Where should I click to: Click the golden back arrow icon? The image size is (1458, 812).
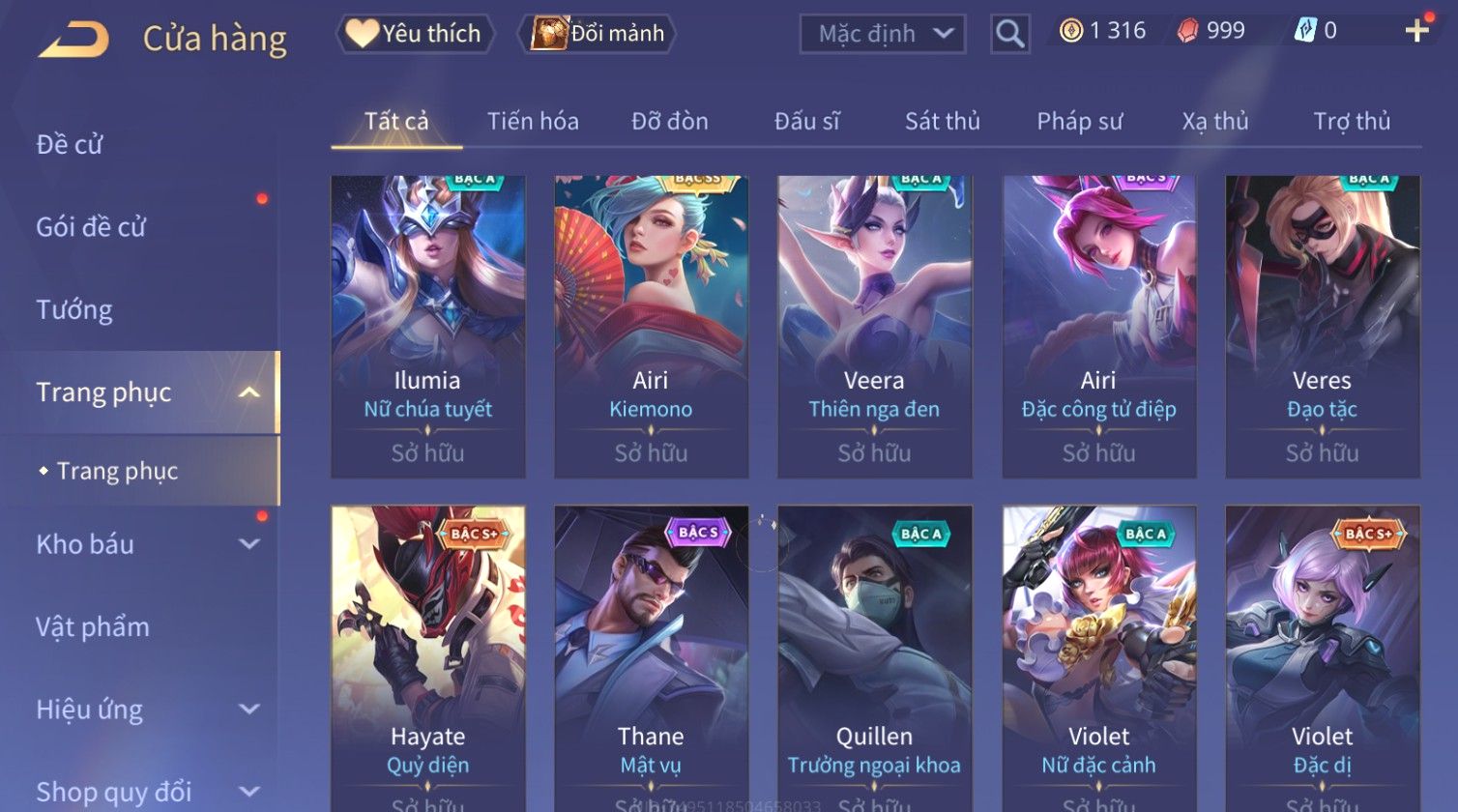[73, 40]
